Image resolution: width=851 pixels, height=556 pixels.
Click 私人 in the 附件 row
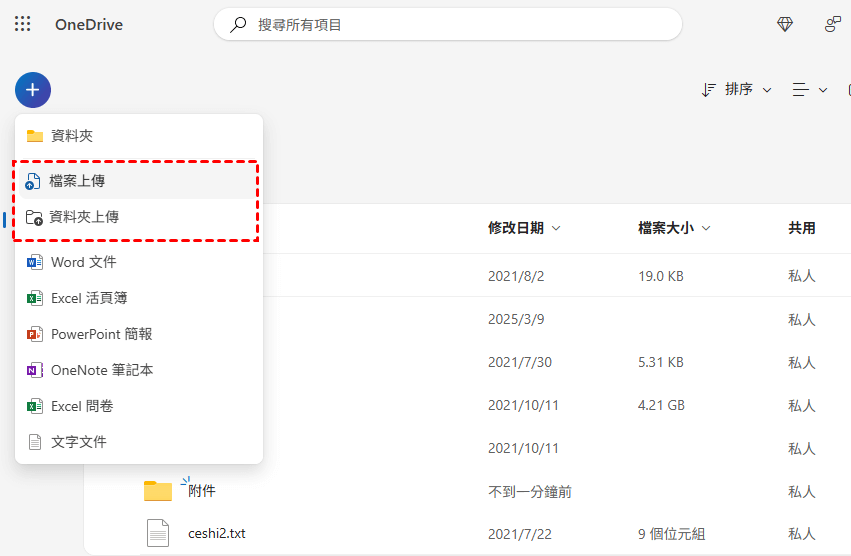pyautogui.click(x=802, y=491)
